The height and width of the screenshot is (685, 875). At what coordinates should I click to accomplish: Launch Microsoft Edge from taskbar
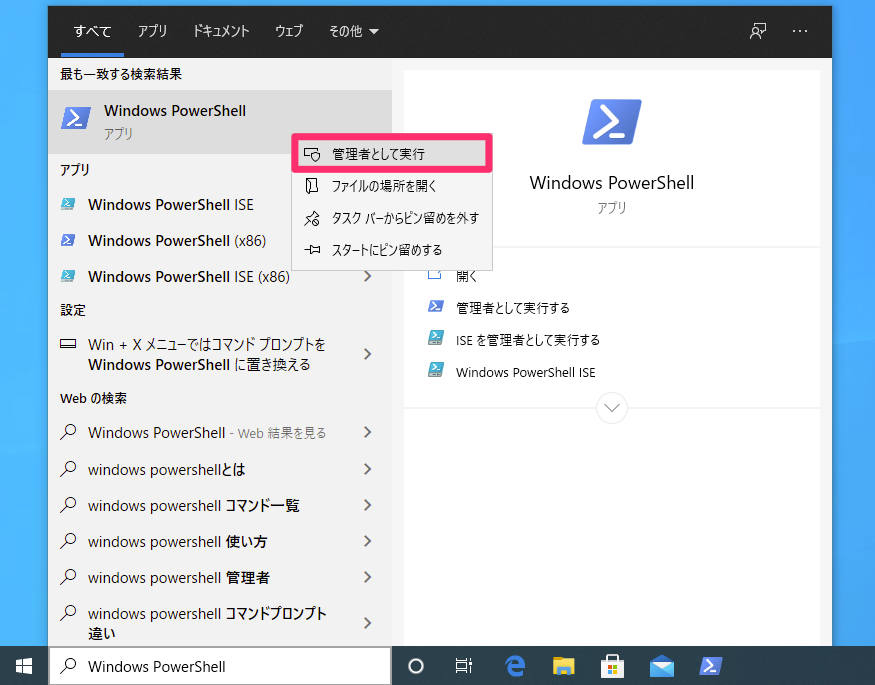pyautogui.click(x=515, y=666)
